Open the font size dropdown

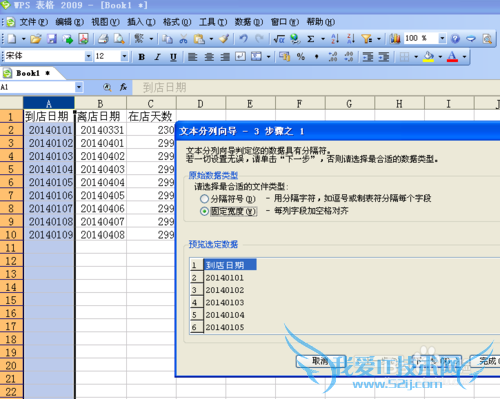(x=124, y=57)
